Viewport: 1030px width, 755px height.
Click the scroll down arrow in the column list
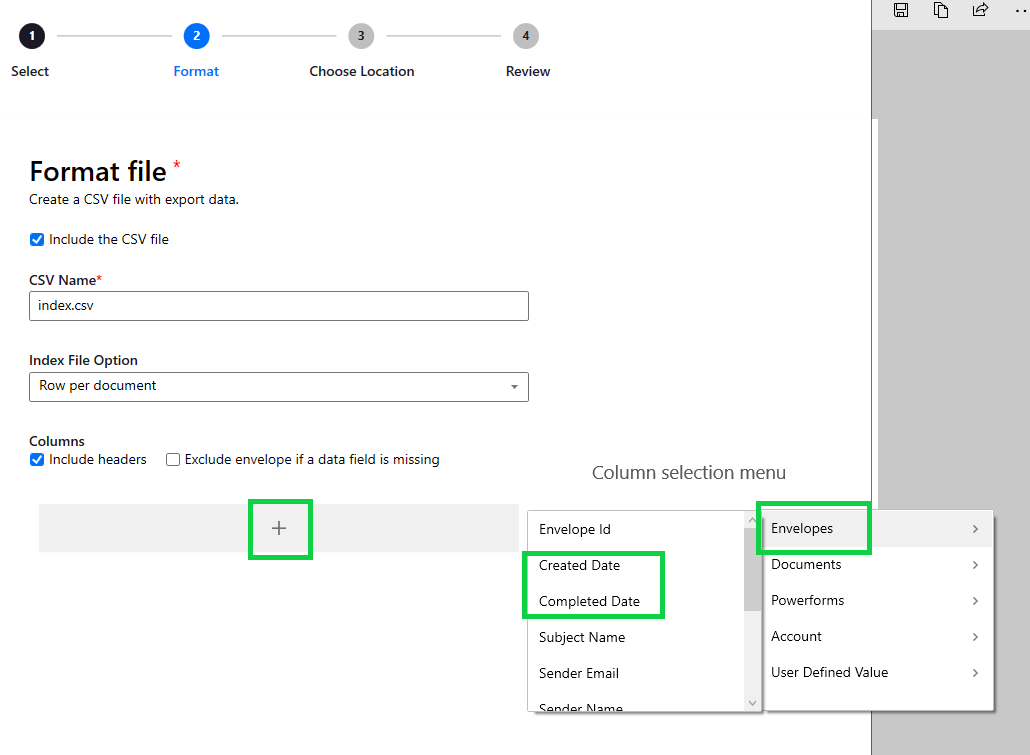click(751, 703)
